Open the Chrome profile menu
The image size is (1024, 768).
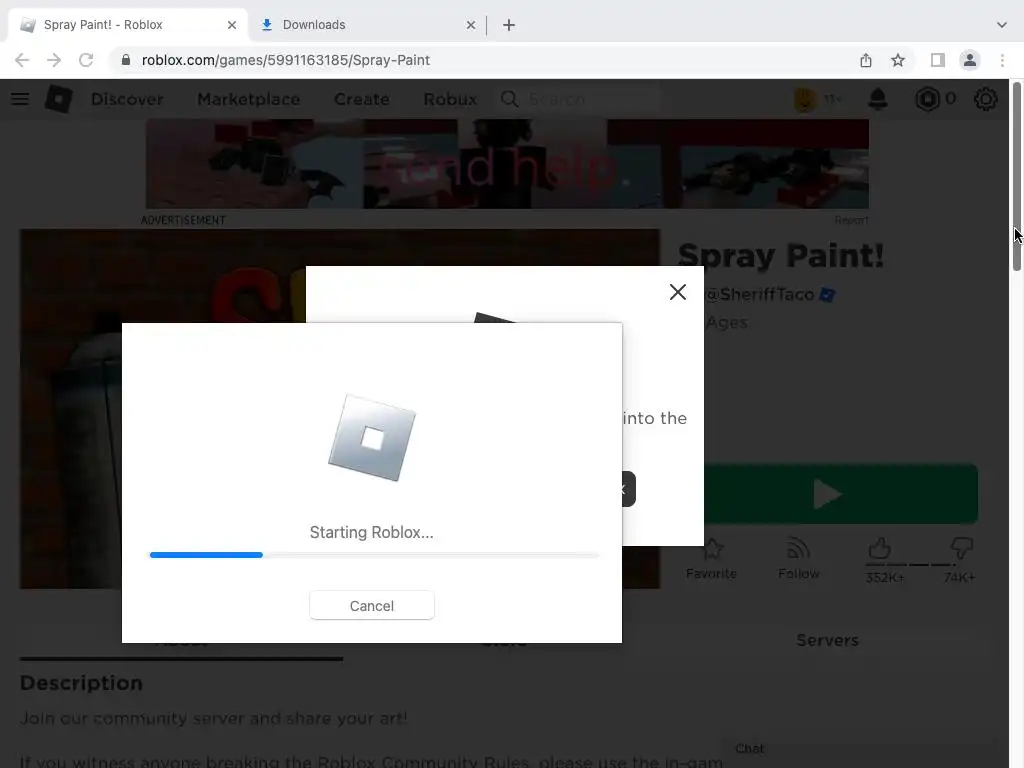coord(970,60)
